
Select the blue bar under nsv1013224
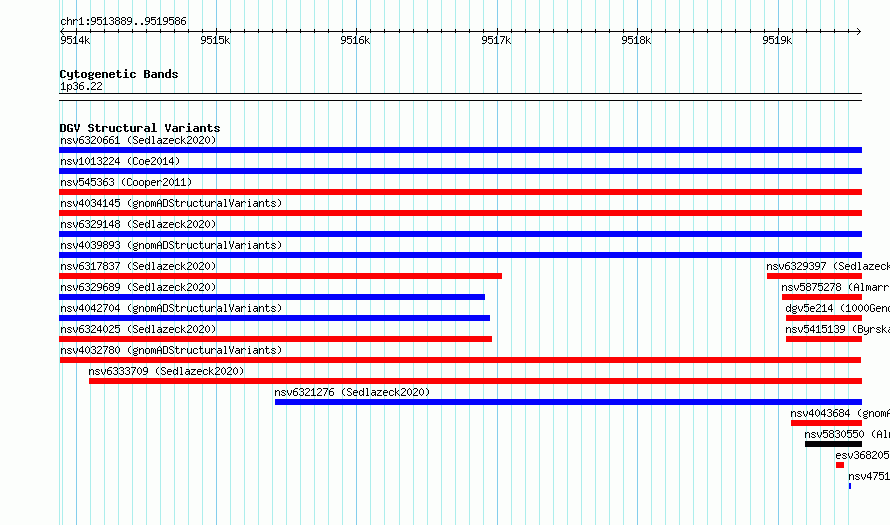[x=460, y=171]
